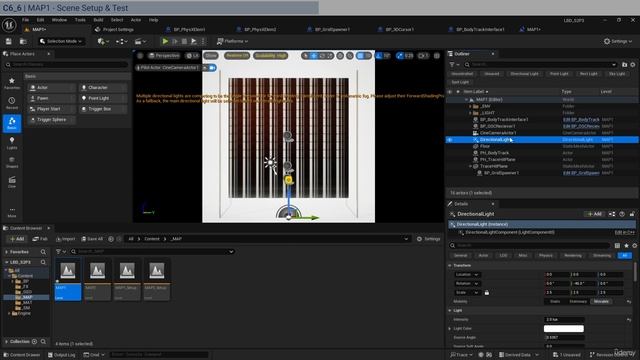640x360 pixels.
Task: Click reset-to-default arrow for Mobility
Action: click(629, 302)
